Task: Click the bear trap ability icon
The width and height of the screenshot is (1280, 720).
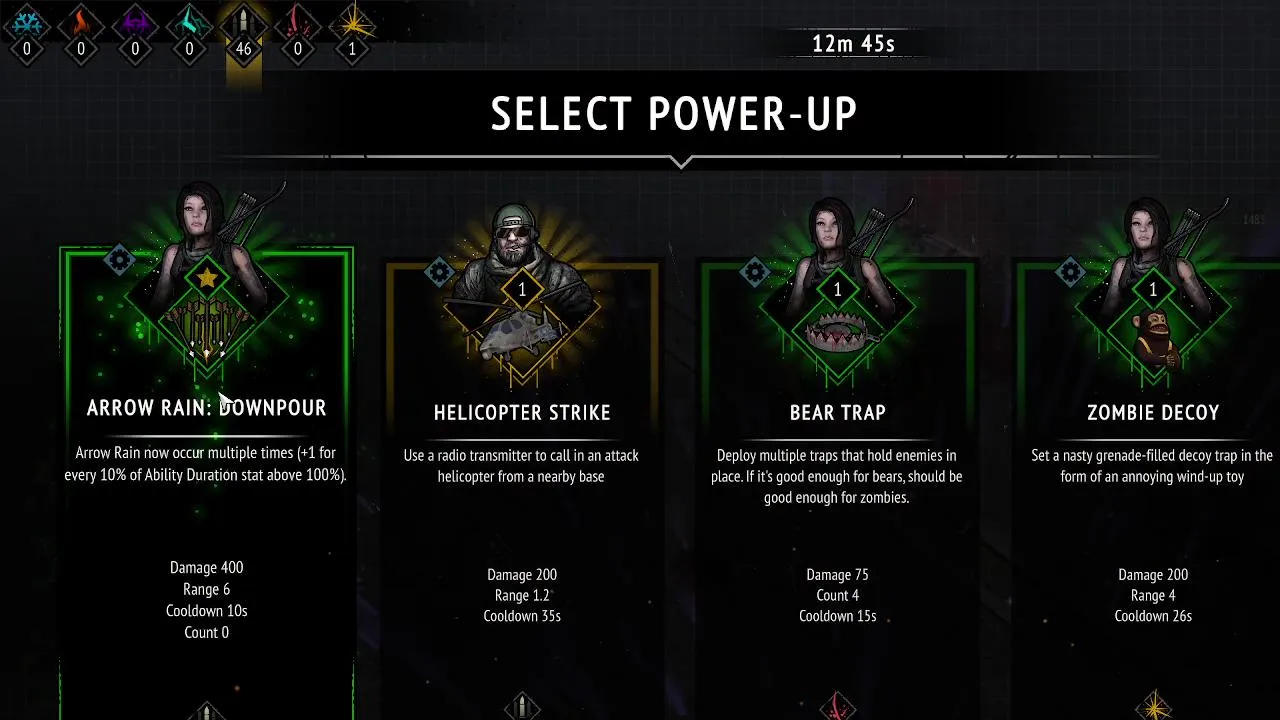Action: (838, 332)
